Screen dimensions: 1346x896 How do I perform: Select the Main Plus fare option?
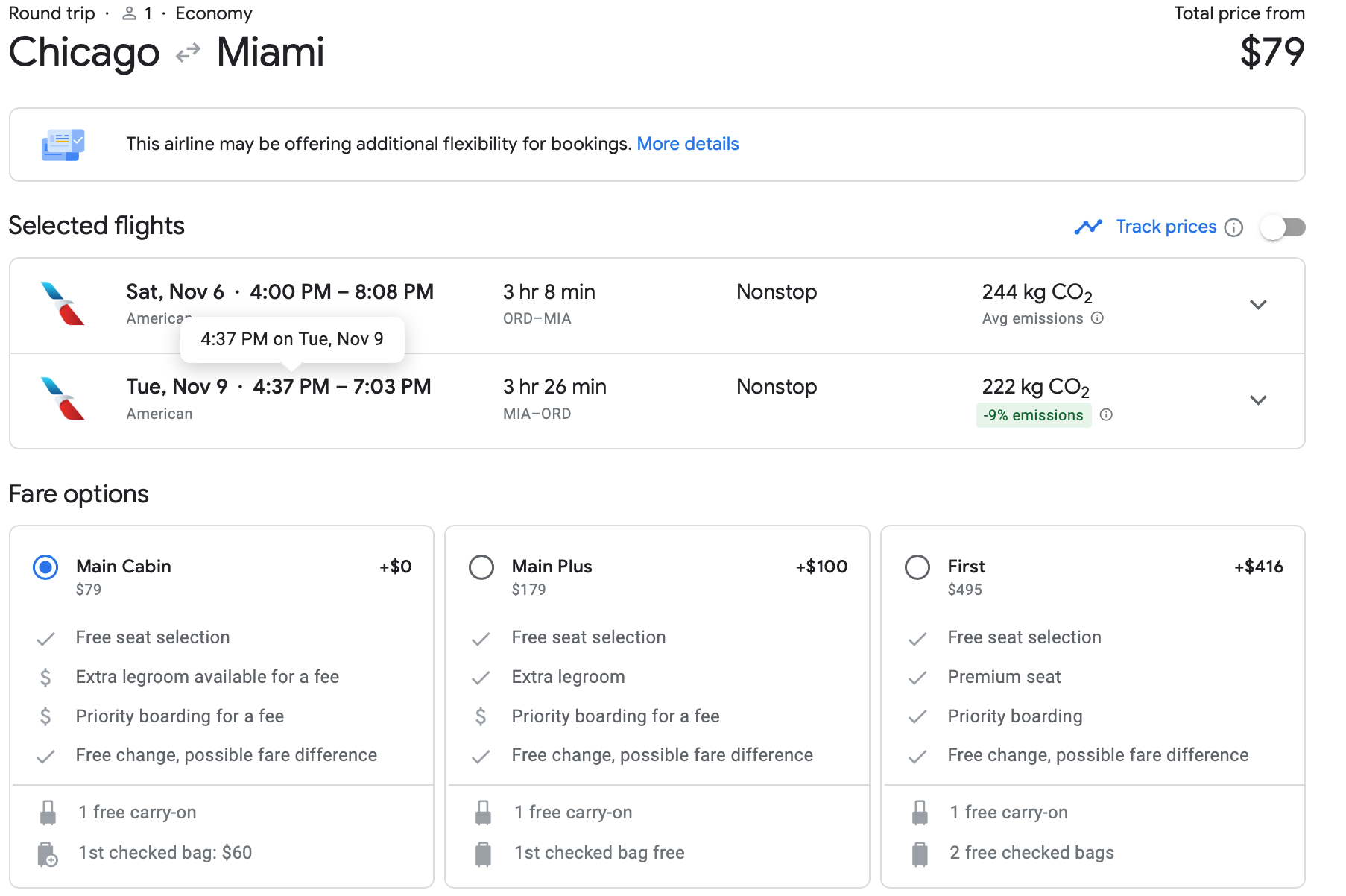coord(481,567)
